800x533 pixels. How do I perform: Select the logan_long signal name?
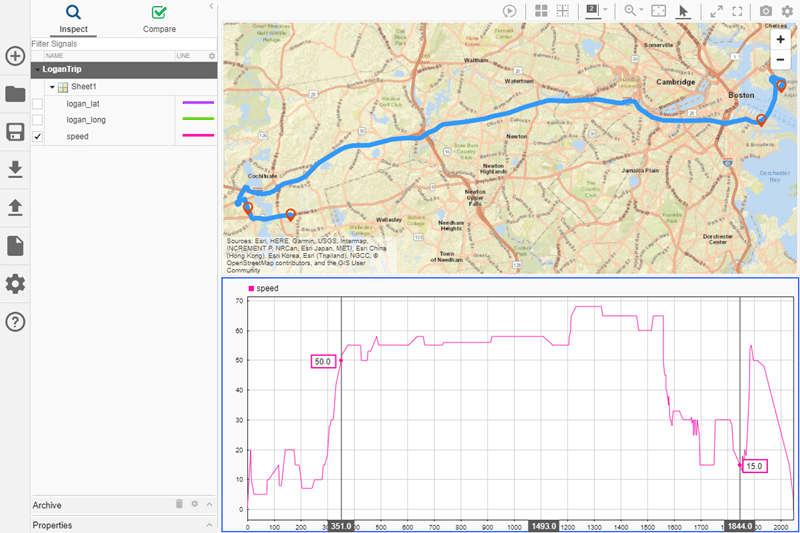click(86, 120)
